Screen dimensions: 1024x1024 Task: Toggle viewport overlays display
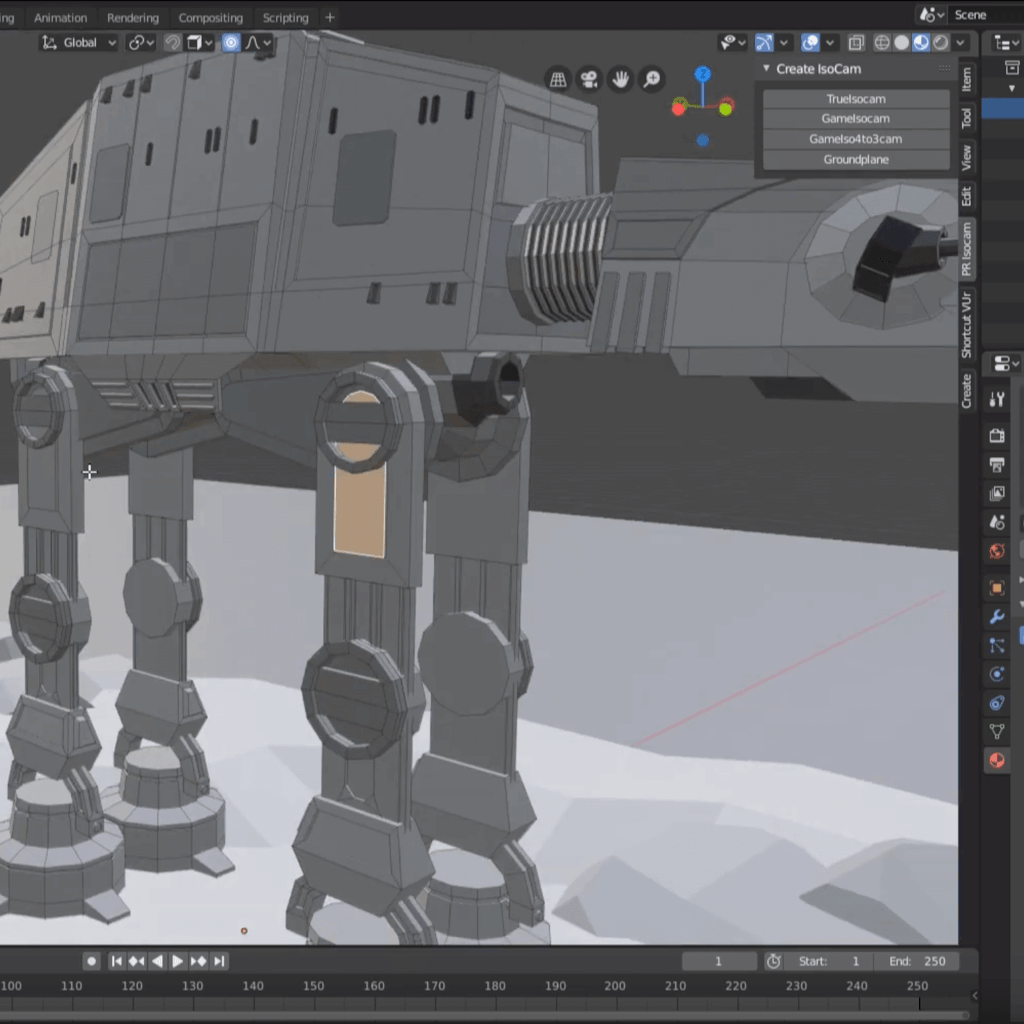(x=810, y=43)
